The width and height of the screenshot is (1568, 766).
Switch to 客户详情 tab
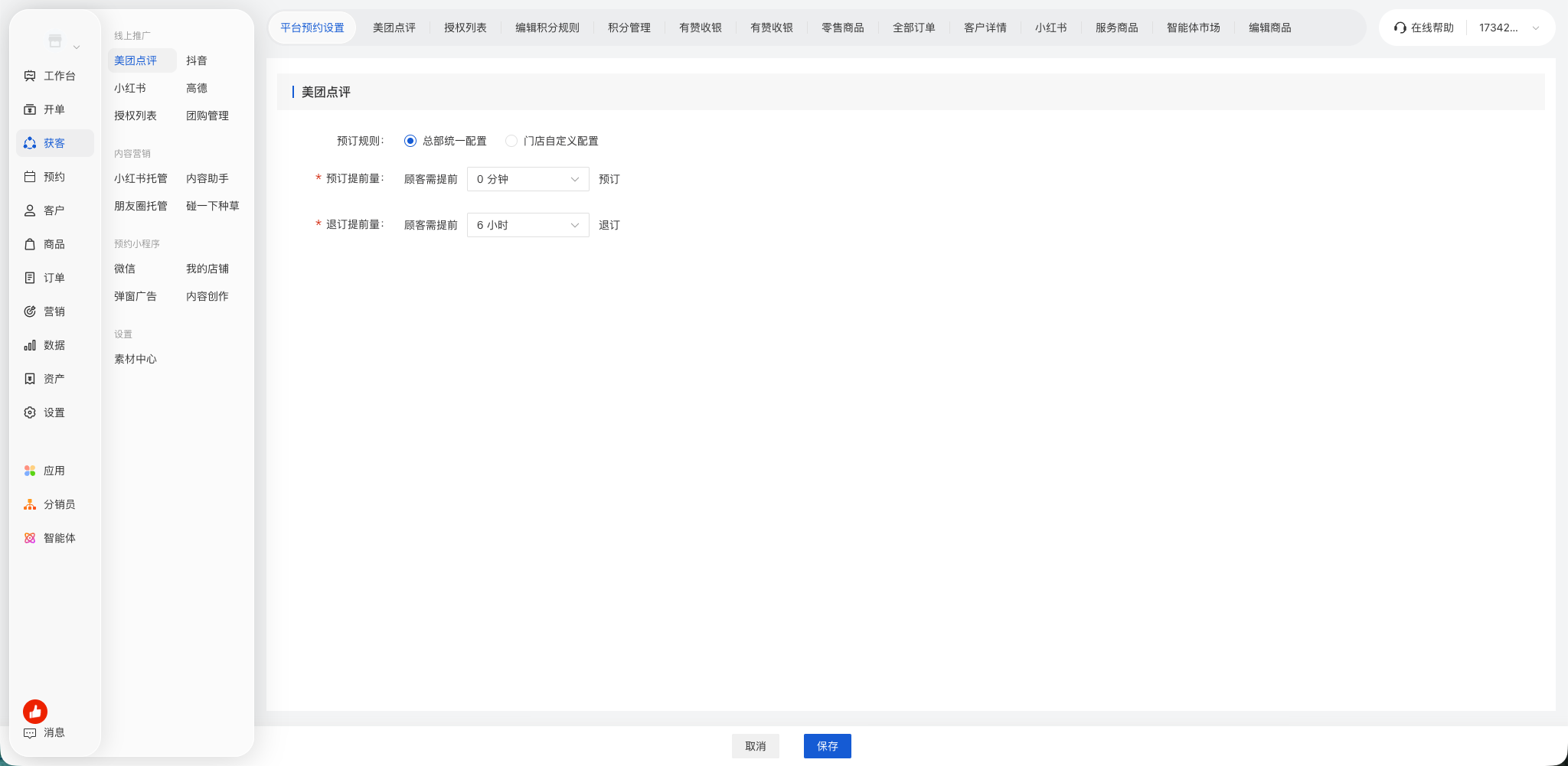(985, 28)
